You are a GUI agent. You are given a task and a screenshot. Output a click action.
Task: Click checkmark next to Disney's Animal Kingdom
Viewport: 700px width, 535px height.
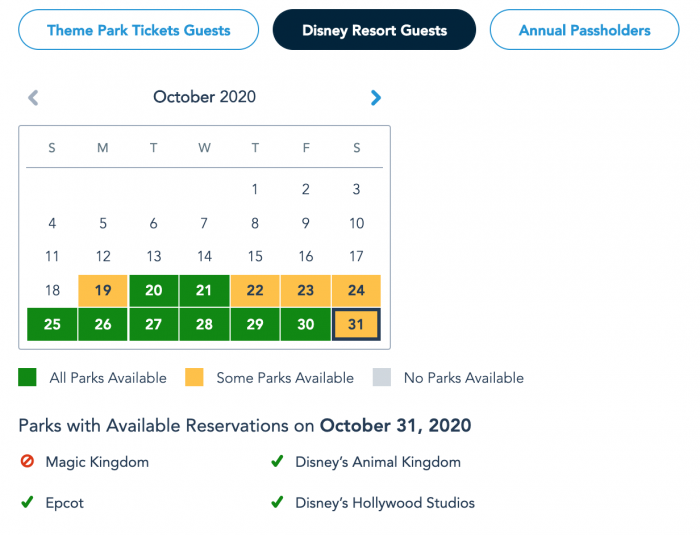point(277,462)
